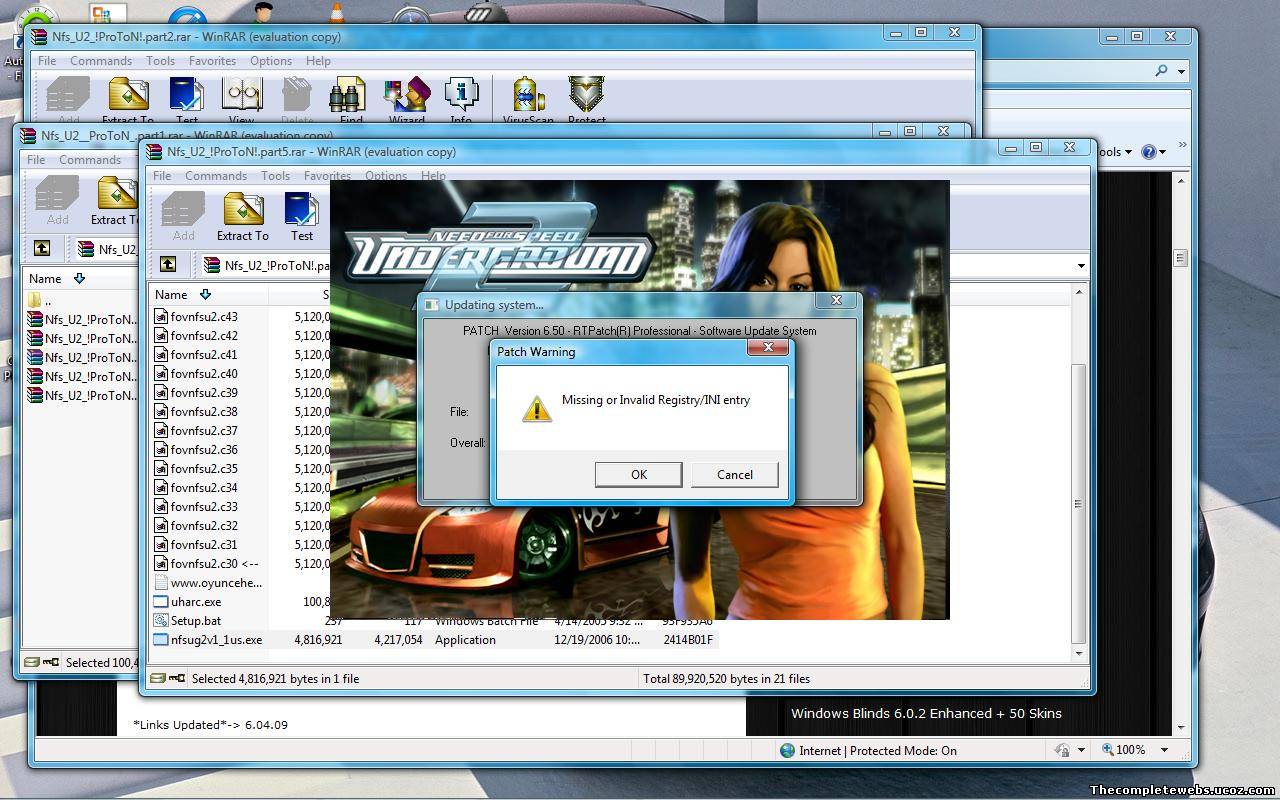Open Favorites menu in part2.rar window
This screenshot has width=1280, height=800.
[212, 61]
